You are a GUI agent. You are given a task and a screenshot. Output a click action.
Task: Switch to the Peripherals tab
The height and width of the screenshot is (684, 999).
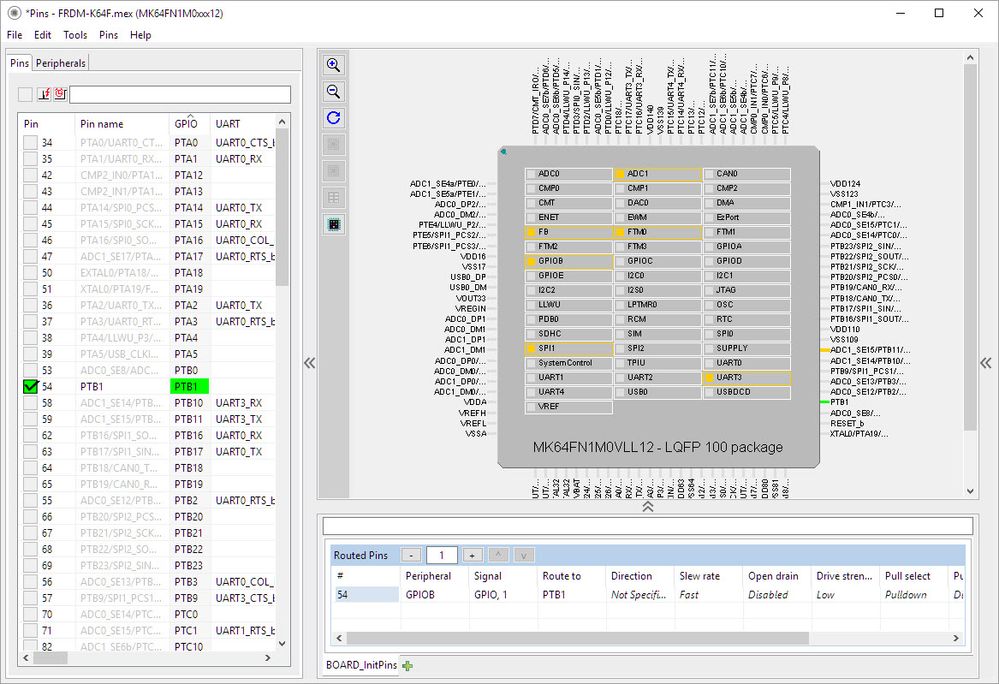(61, 63)
